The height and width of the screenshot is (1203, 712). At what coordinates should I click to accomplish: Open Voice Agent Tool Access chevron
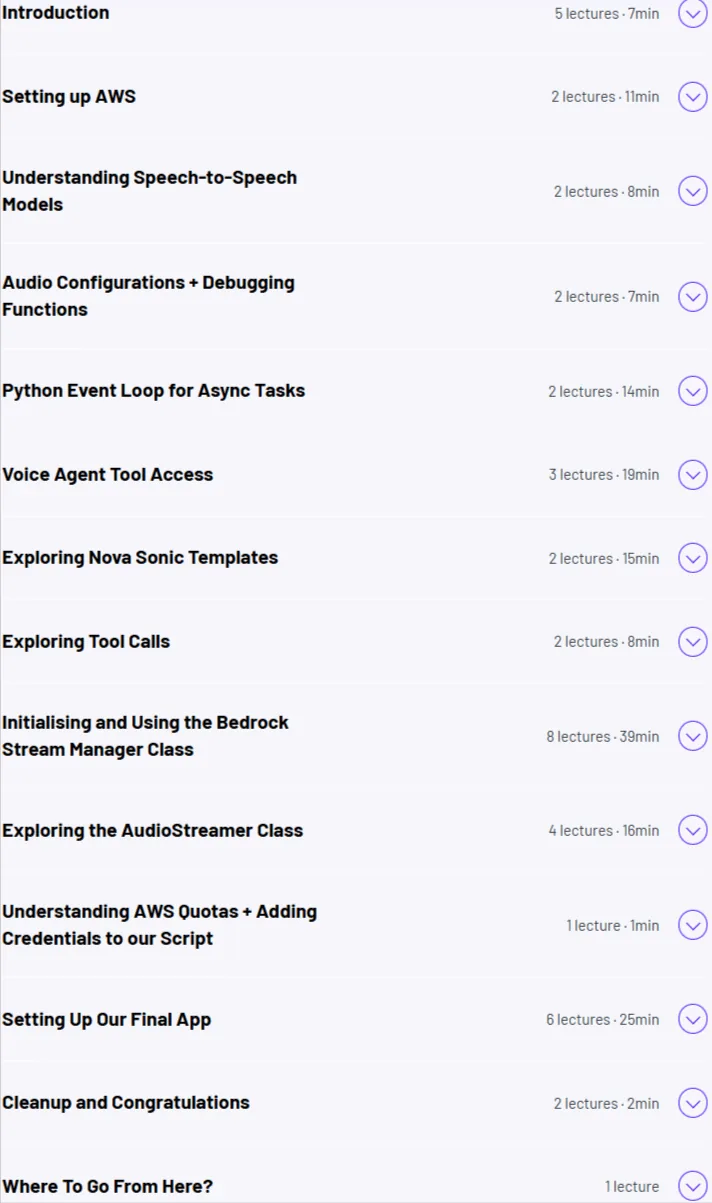(693, 475)
